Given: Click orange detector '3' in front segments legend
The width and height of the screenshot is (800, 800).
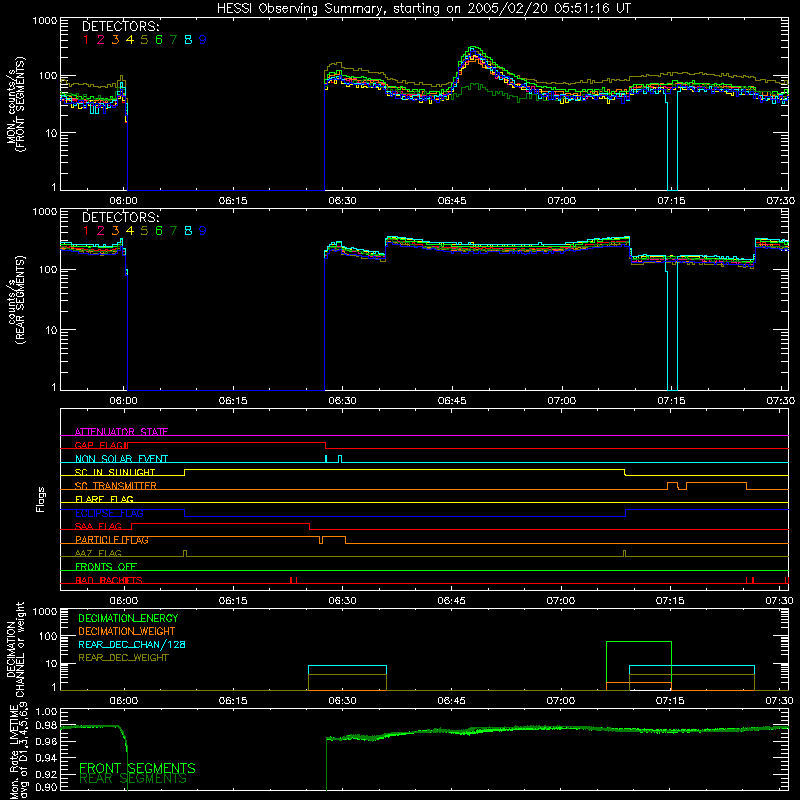Looking at the screenshot, I should (115, 40).
